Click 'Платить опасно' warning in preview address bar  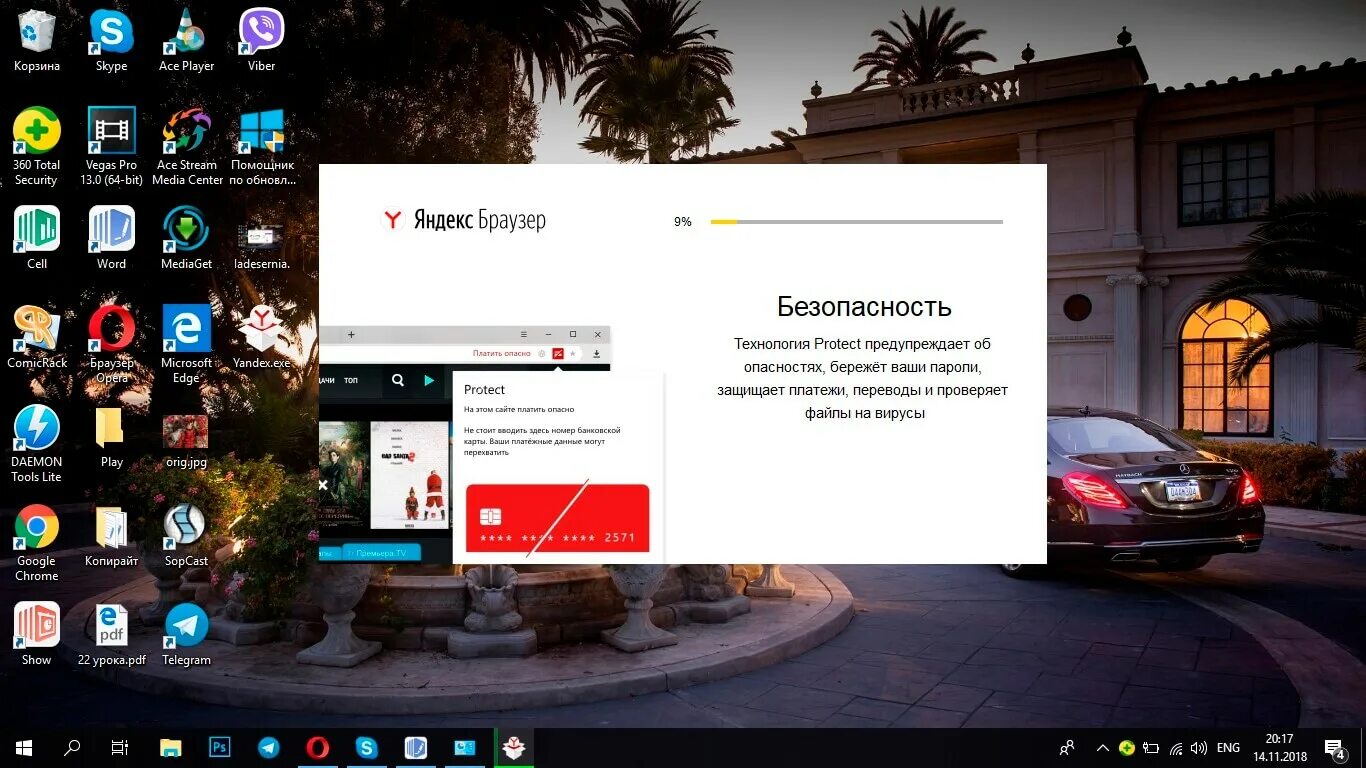click(x=502, y=353)
